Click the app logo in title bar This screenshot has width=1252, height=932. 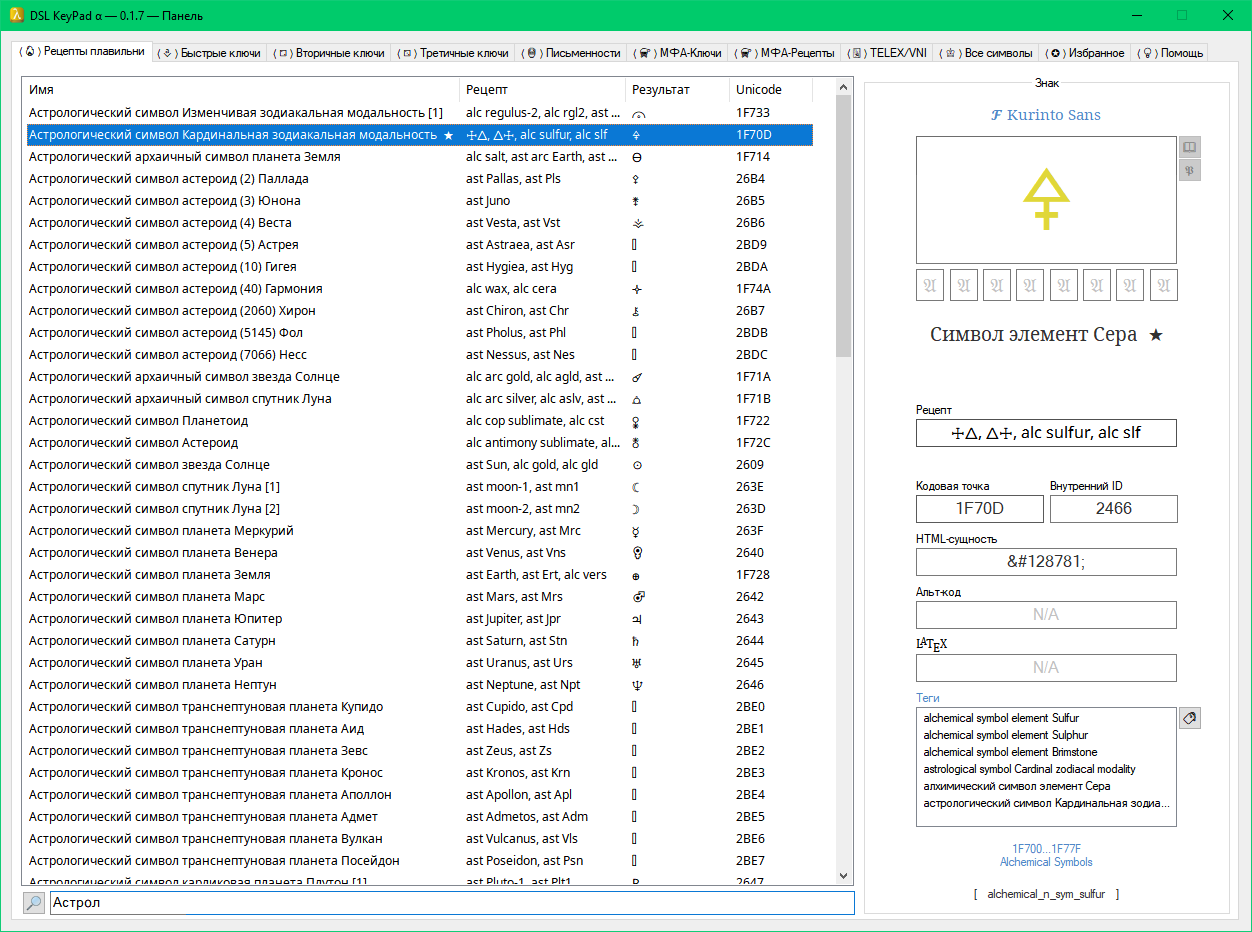(x=16, y=15)
